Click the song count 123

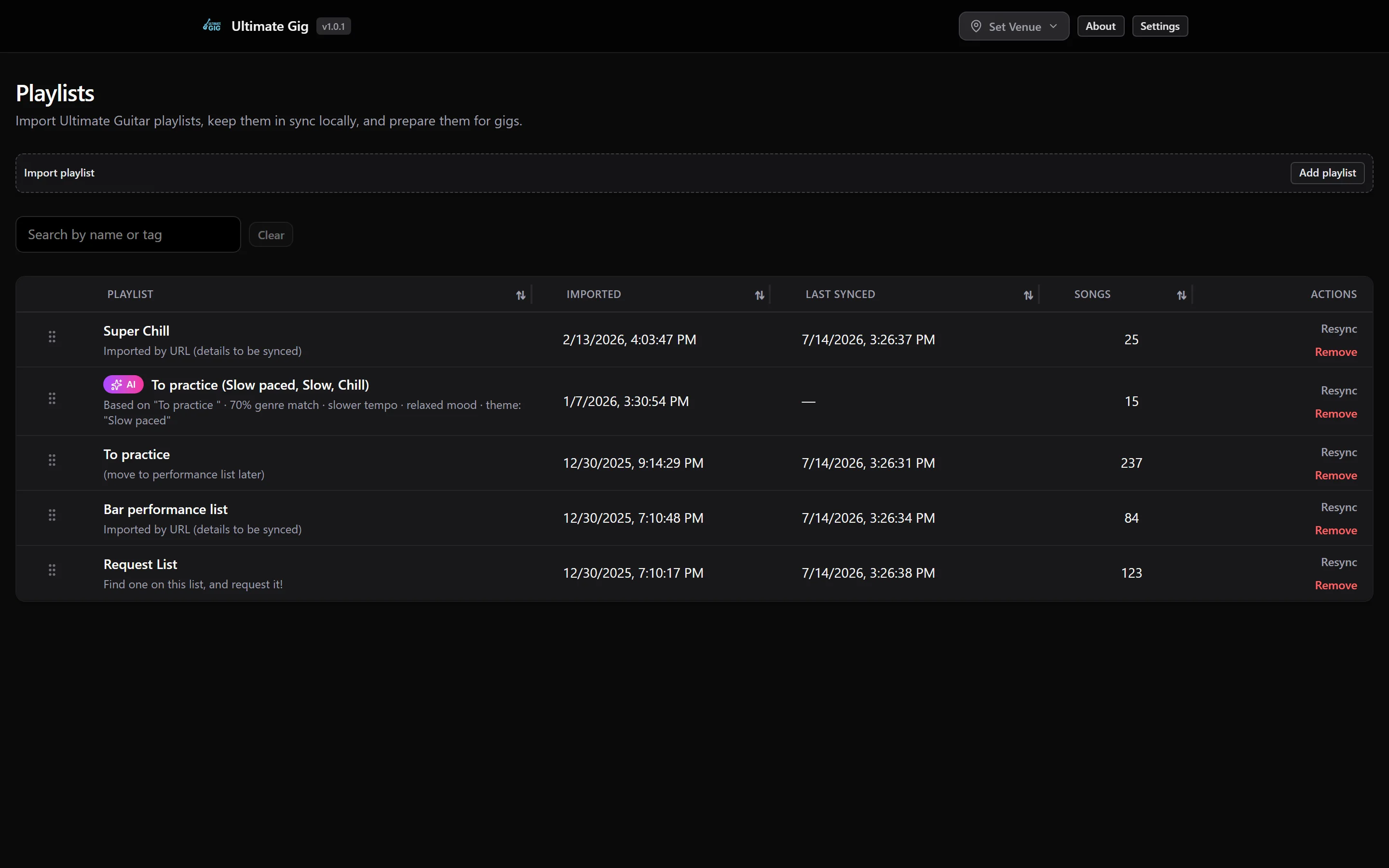point(1131,573)
